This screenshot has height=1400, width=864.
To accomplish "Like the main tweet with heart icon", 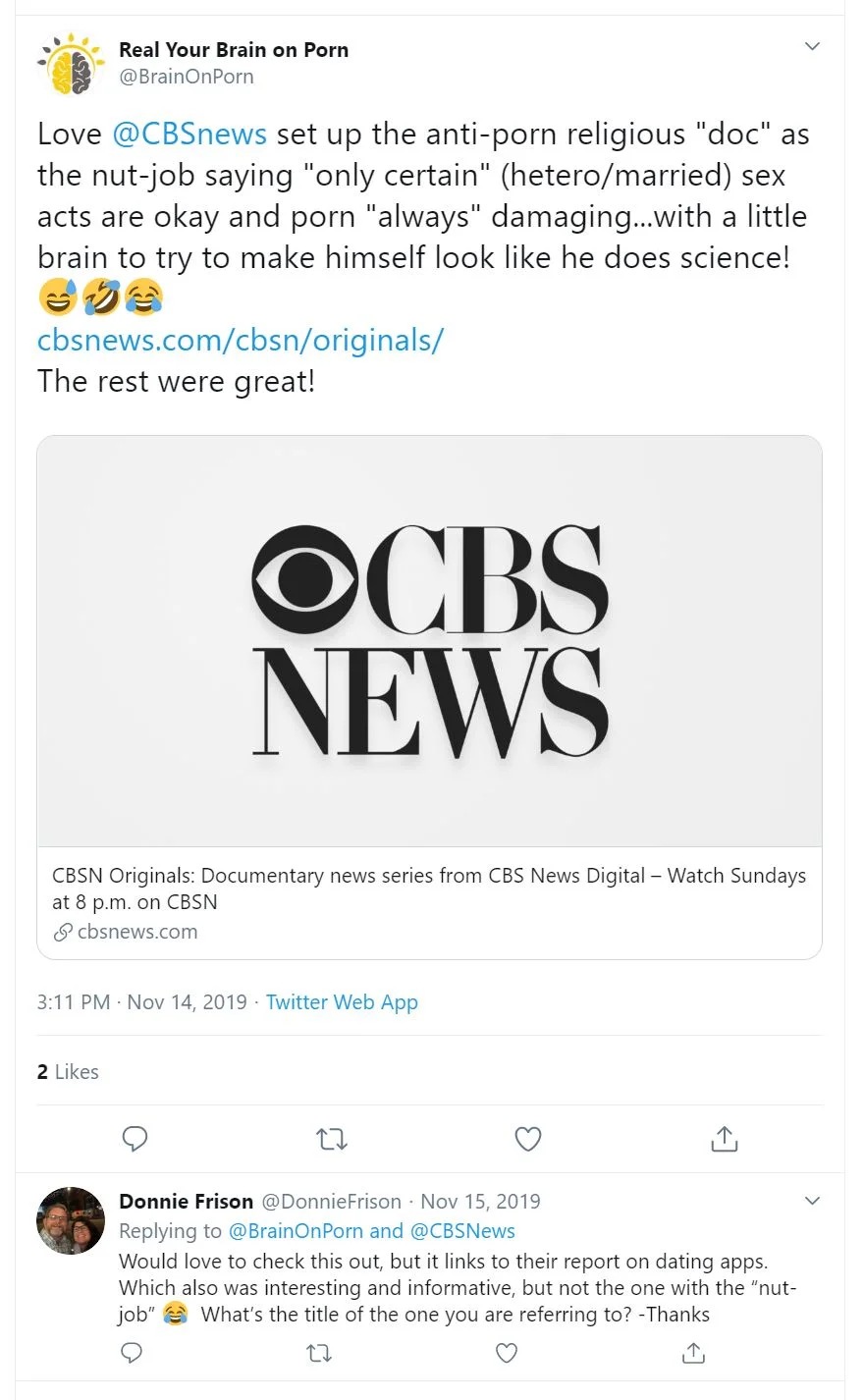I will pos(528,1139).
